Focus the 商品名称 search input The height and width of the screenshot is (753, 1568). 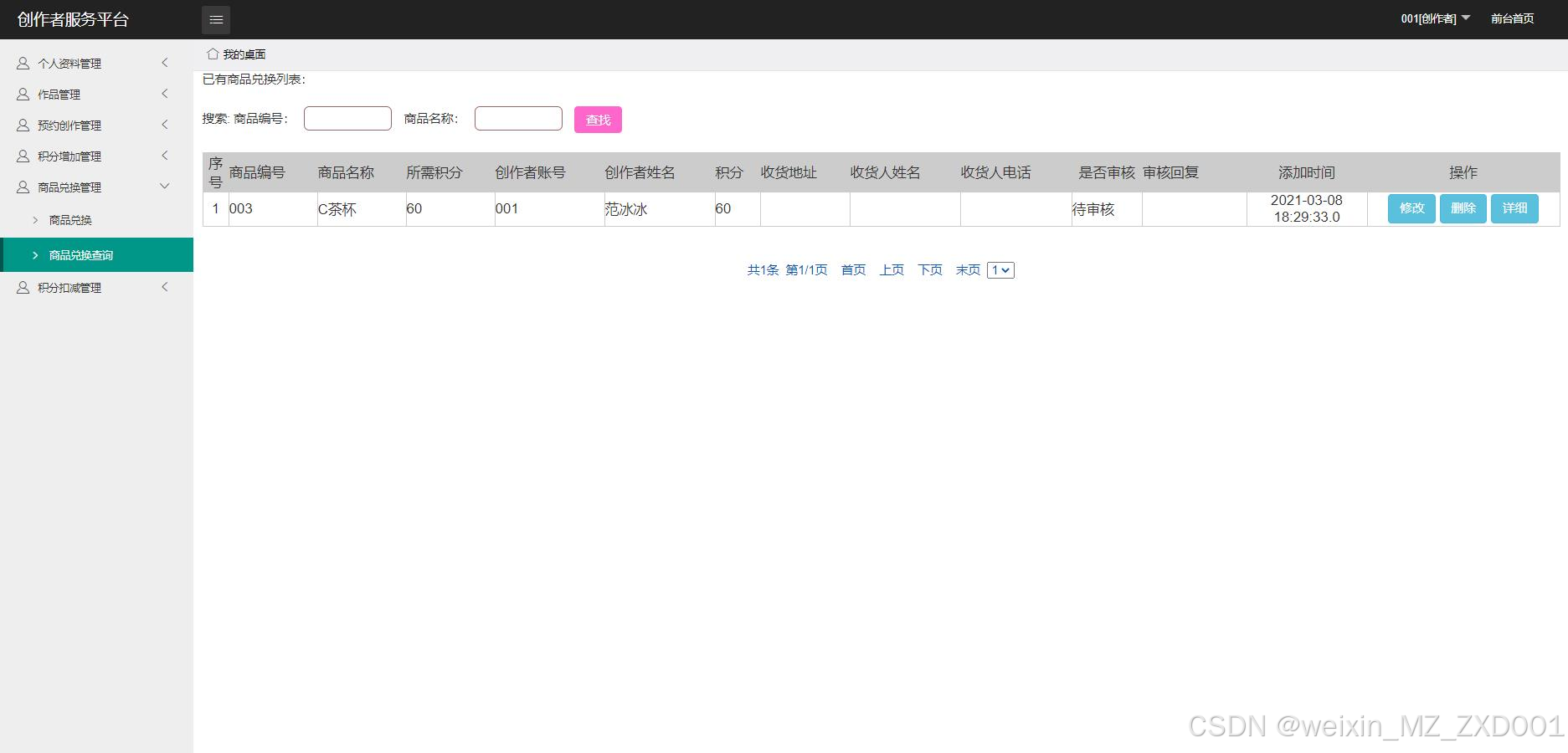tap(518, 119)
